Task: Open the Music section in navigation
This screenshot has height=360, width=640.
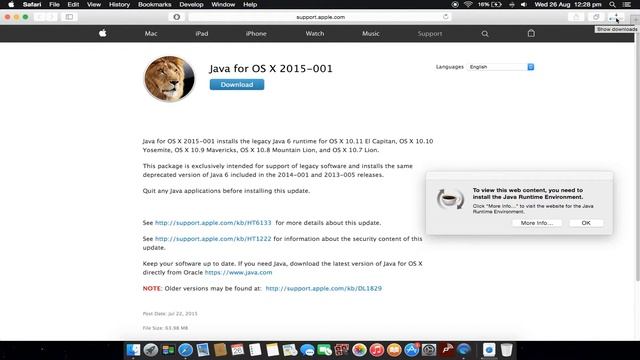Action: (x=371, y=33)
